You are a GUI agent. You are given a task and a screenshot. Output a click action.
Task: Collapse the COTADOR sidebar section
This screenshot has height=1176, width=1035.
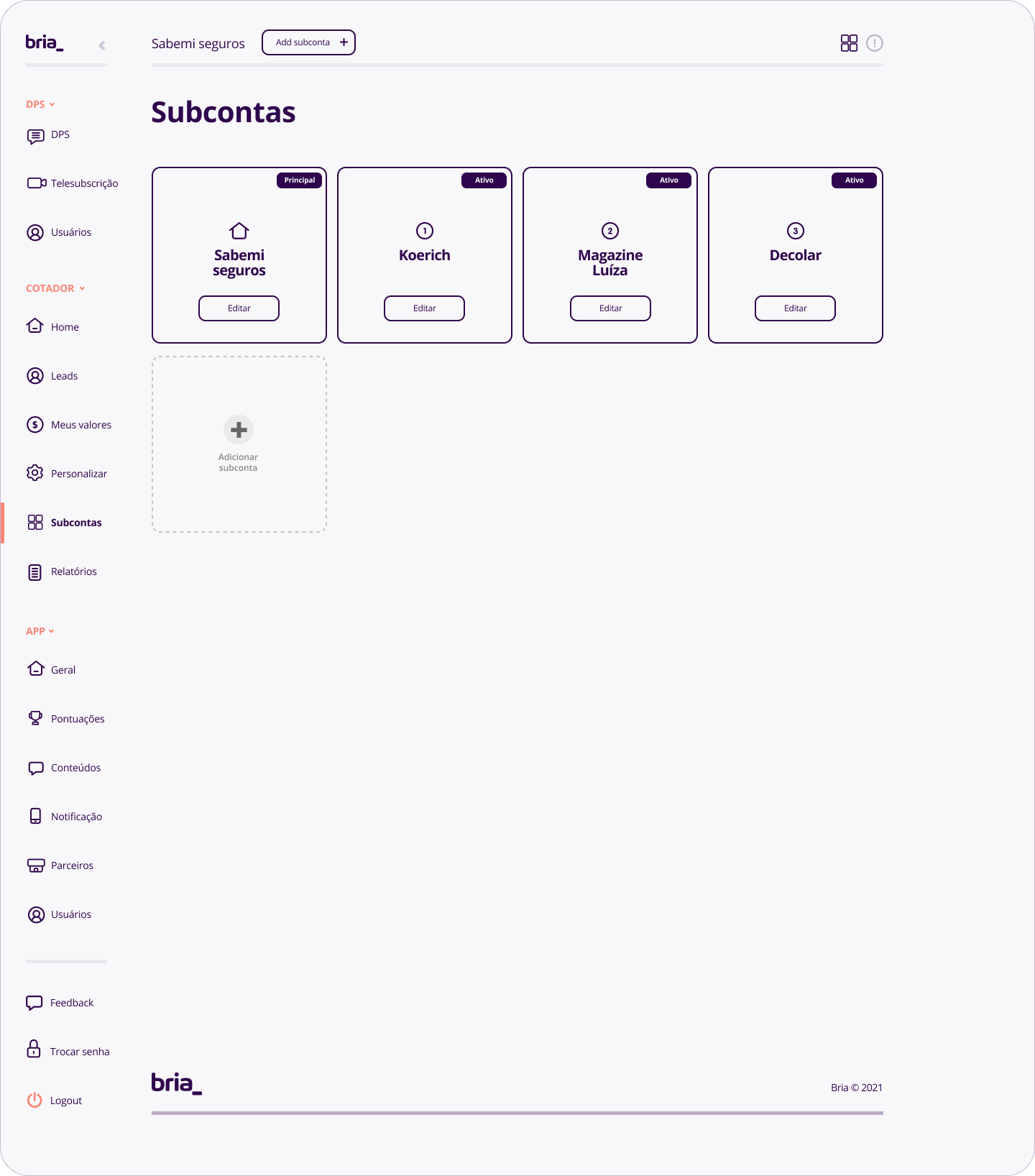[56, 288]
